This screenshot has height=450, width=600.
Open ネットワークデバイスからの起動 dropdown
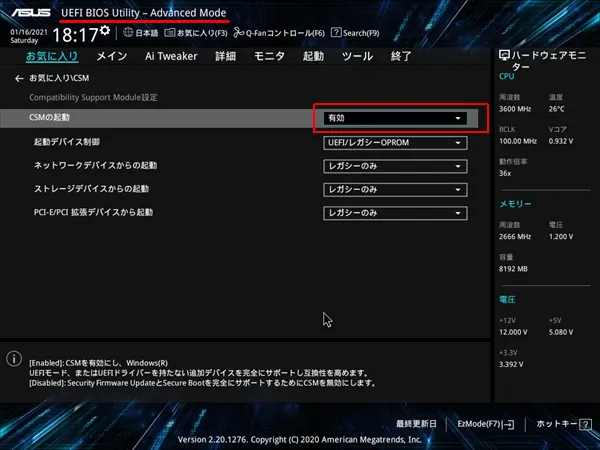[395, 166]
